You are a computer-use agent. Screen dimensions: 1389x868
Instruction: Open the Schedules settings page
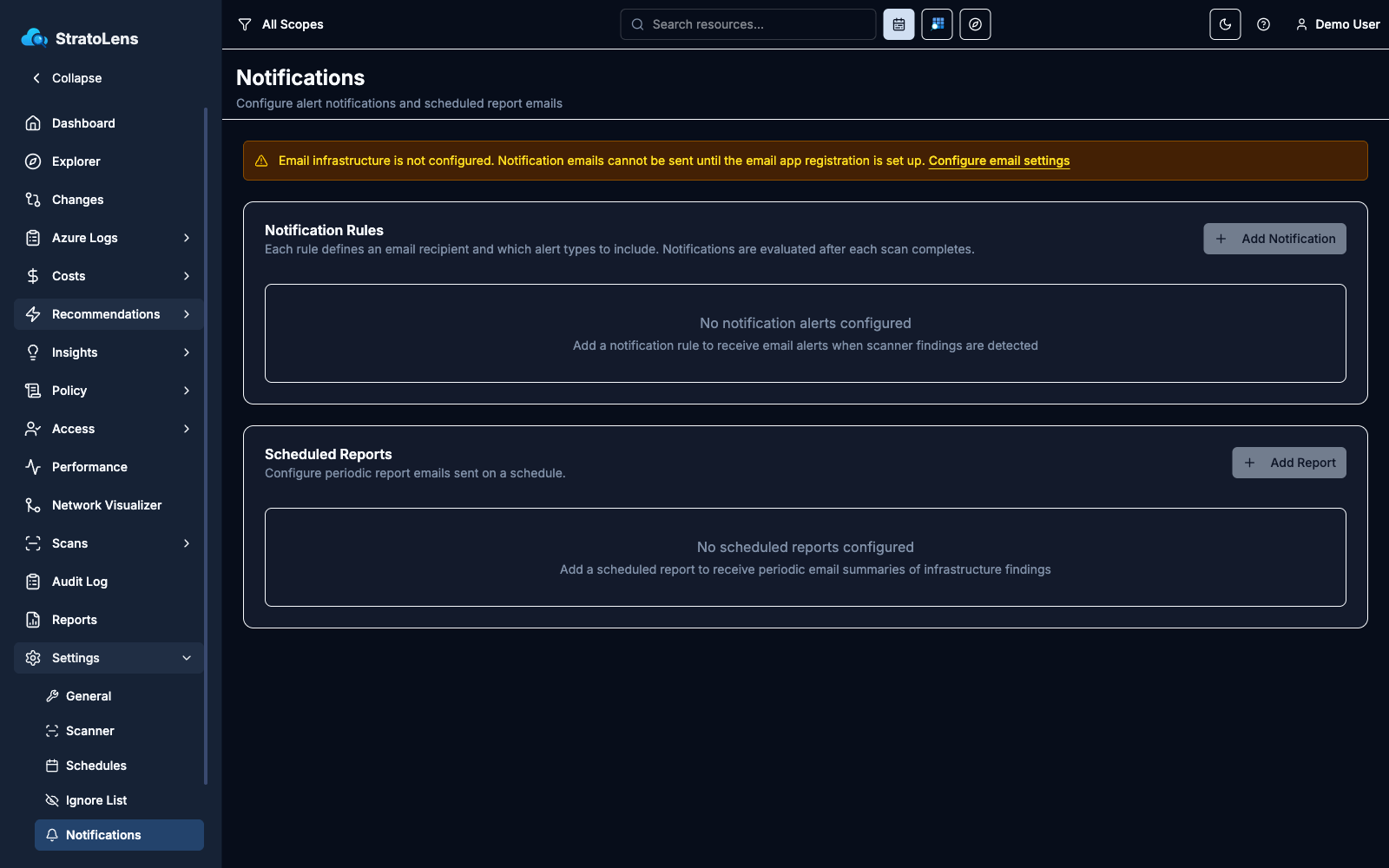(119, 766)
